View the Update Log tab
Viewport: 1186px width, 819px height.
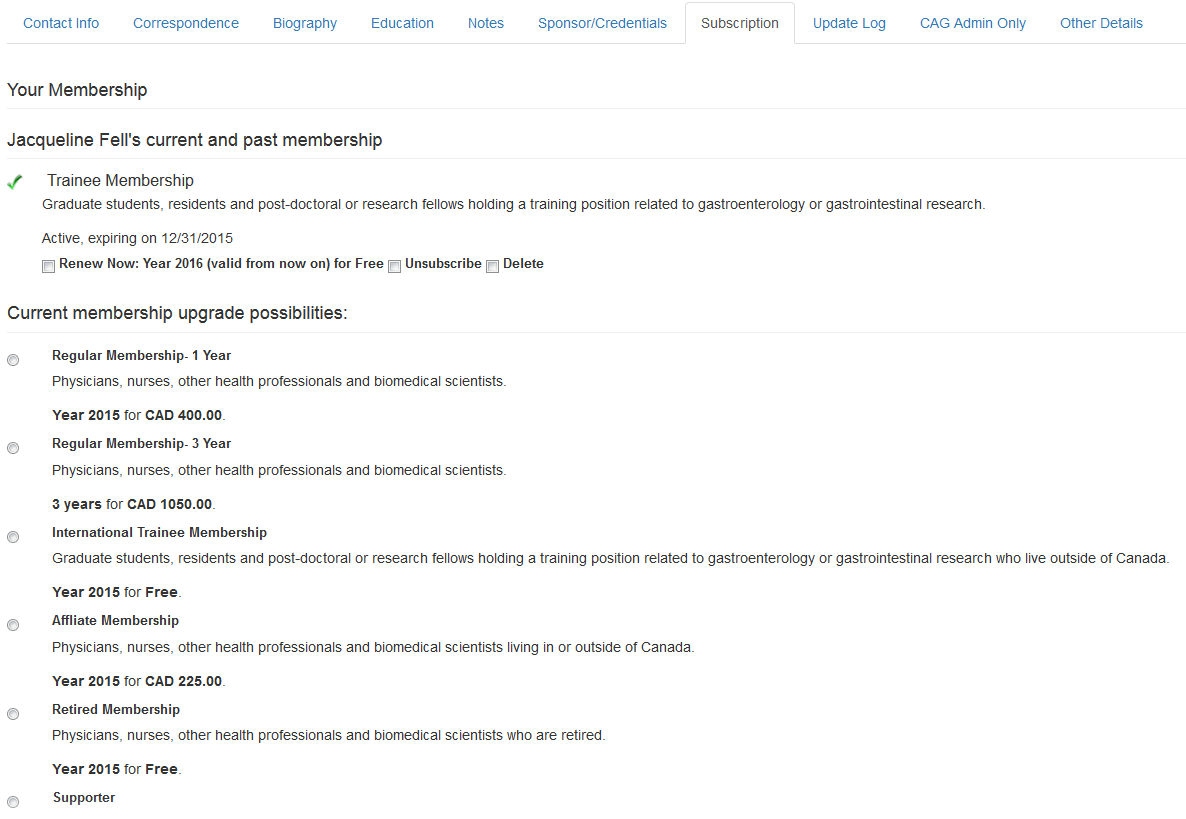pyautogui.click(x=849, y=23)
